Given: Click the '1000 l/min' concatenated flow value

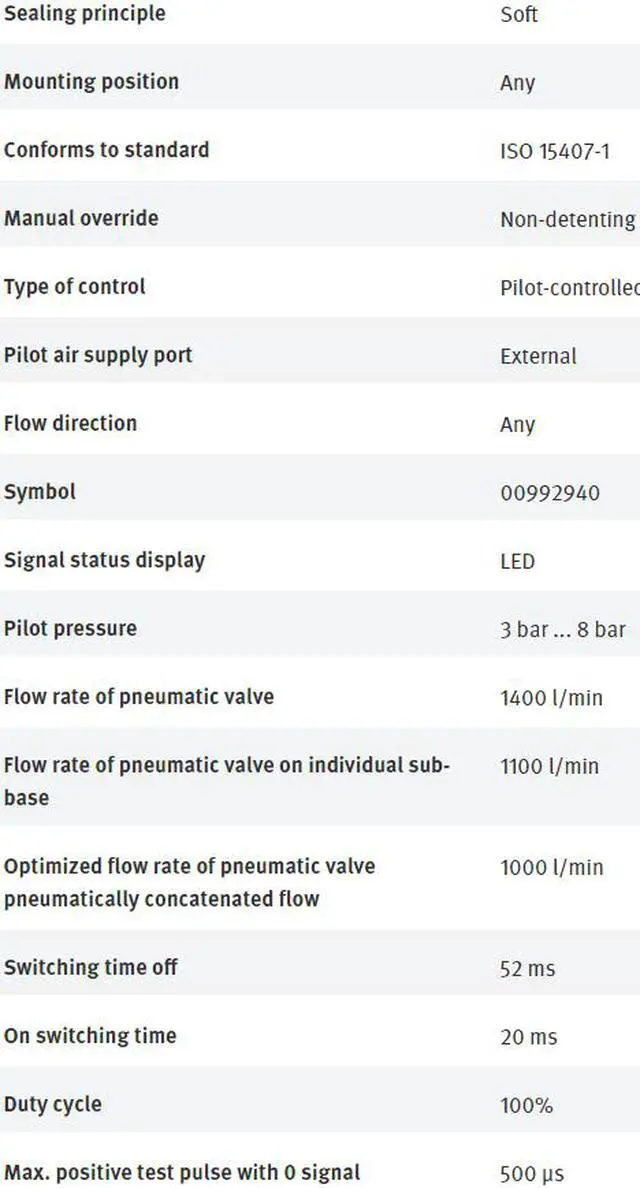Looking at the screenshot, I should 551,867.
